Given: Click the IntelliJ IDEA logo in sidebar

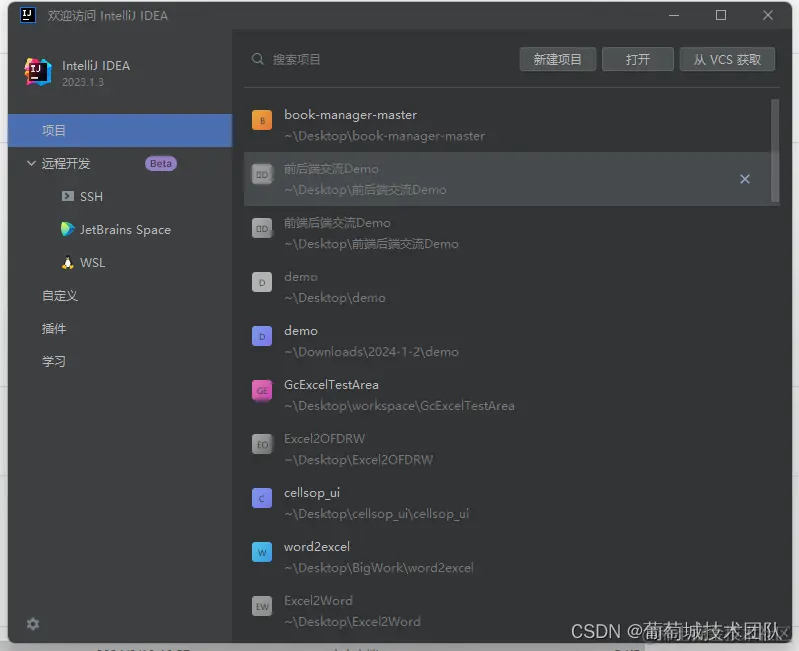Looking at the screenshot, I should [38, 72].
